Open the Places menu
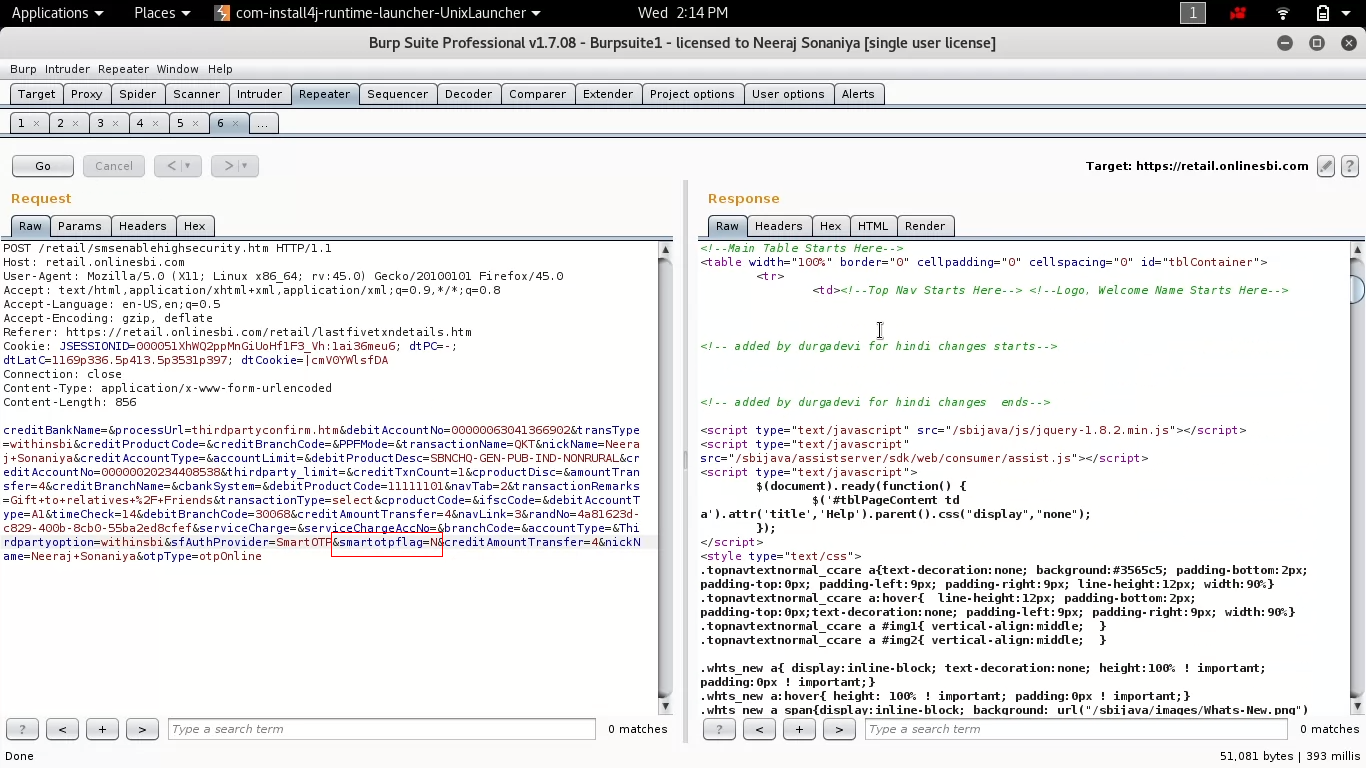 pyautogui.click(x=161, y=13)
